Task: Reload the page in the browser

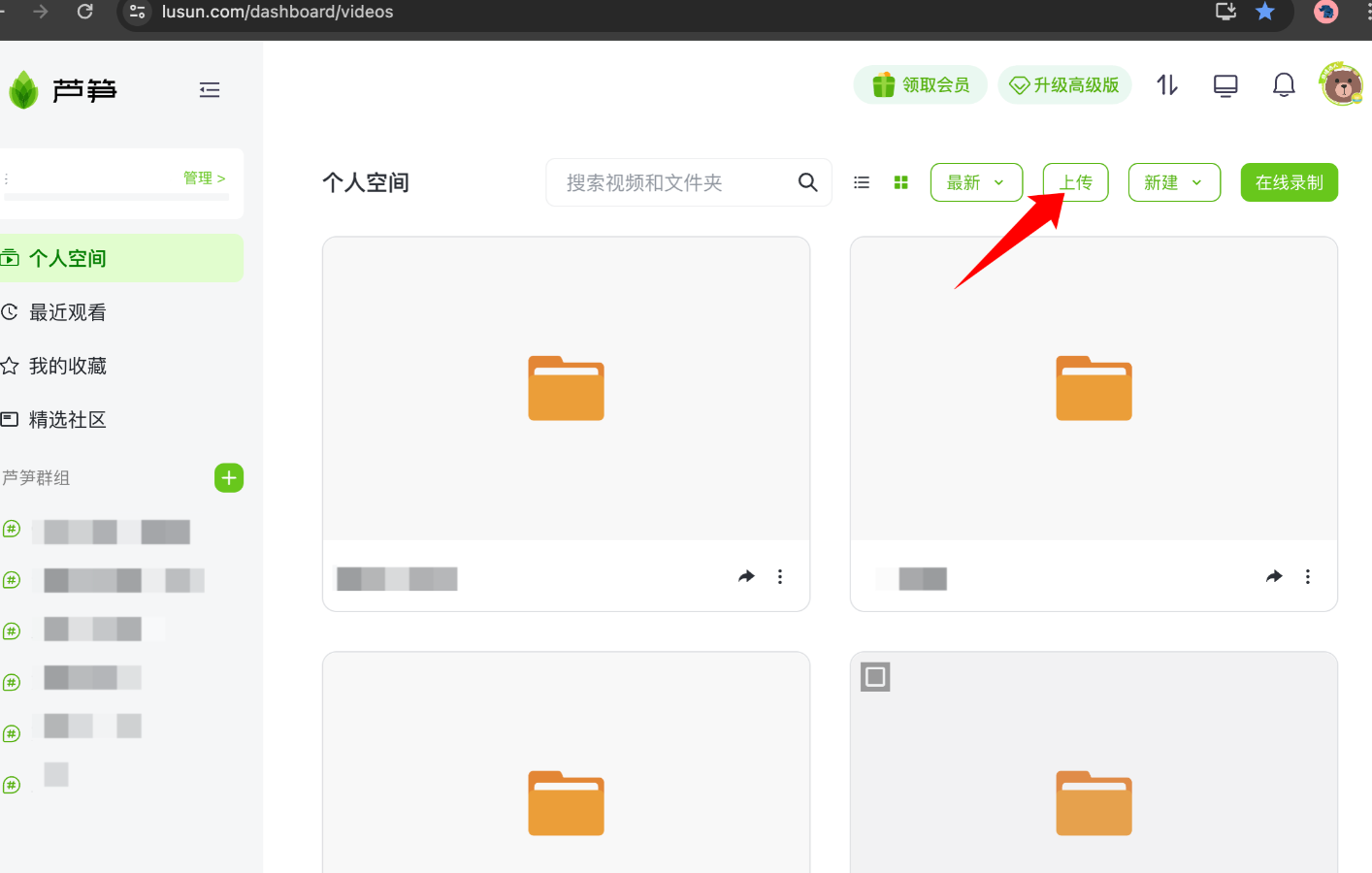Action: [x=85, y=12]
